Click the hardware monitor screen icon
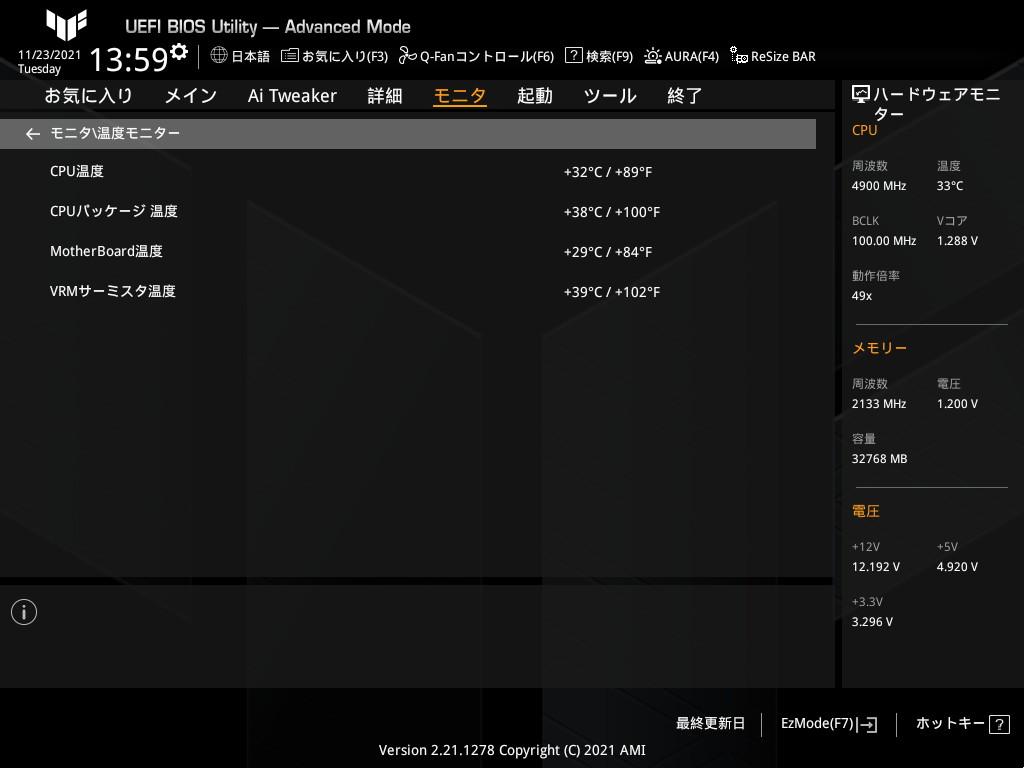1024x768 pixels. (x=861, y=95)
